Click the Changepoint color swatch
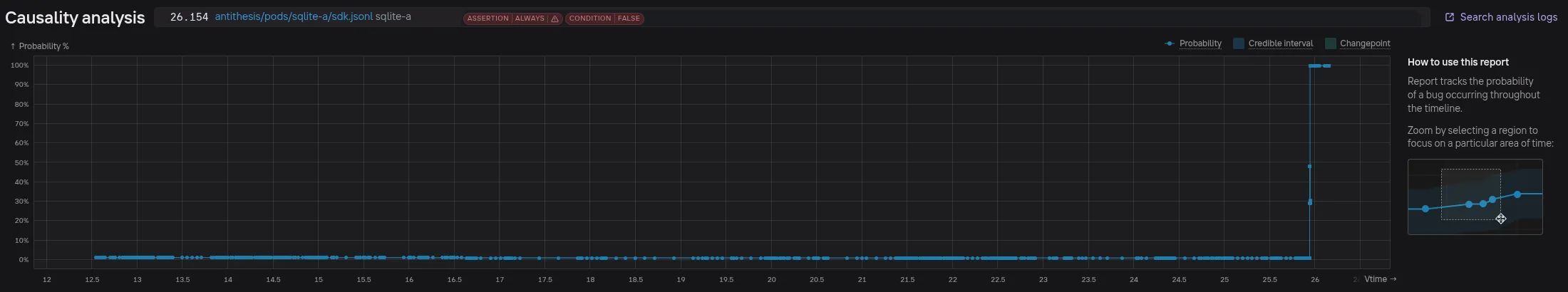Viewport: 1568px width, 292px height. pos(1330,43)
